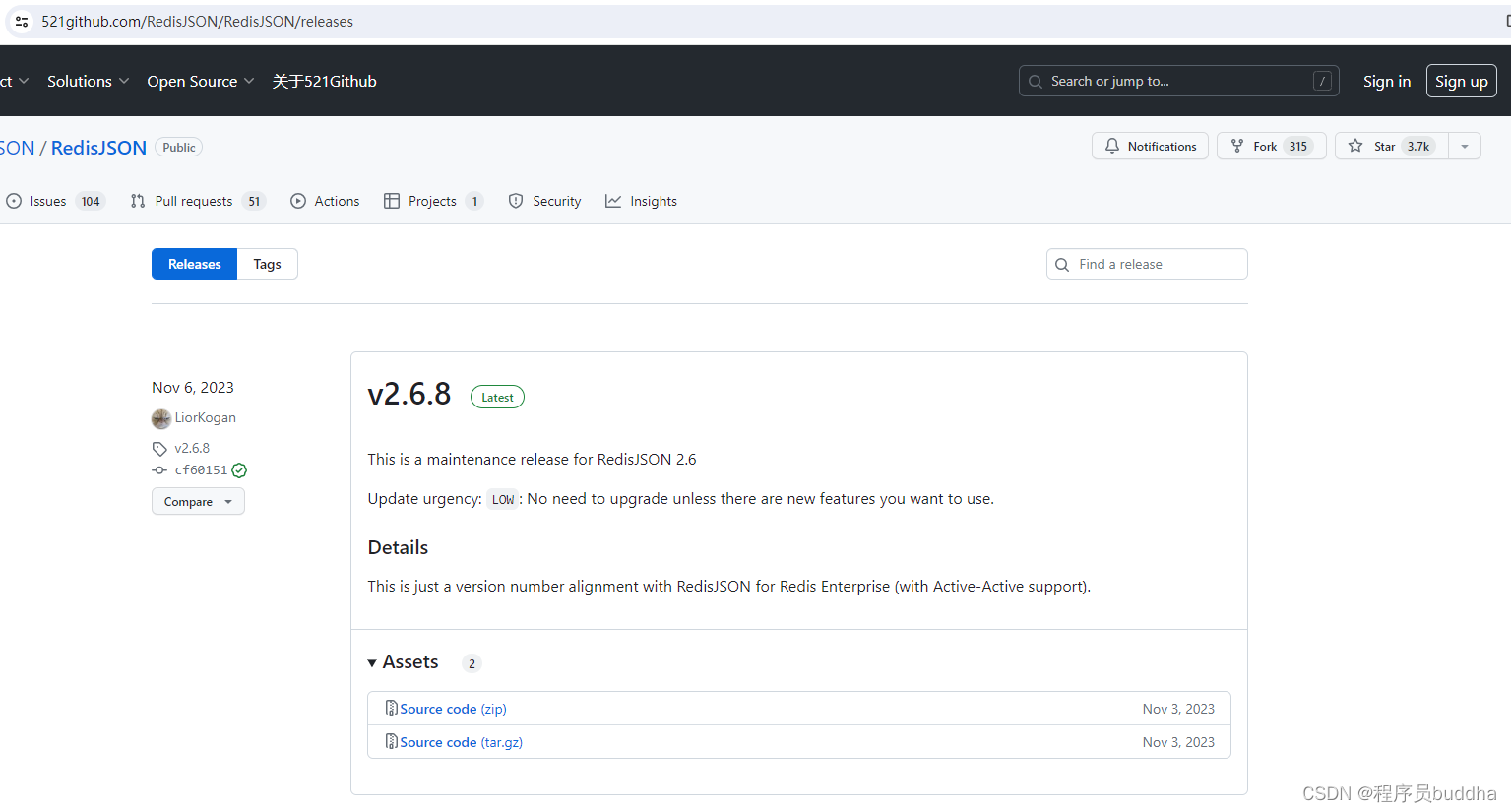
Task: Click the green verified check icon
Action: click(239, 470)
